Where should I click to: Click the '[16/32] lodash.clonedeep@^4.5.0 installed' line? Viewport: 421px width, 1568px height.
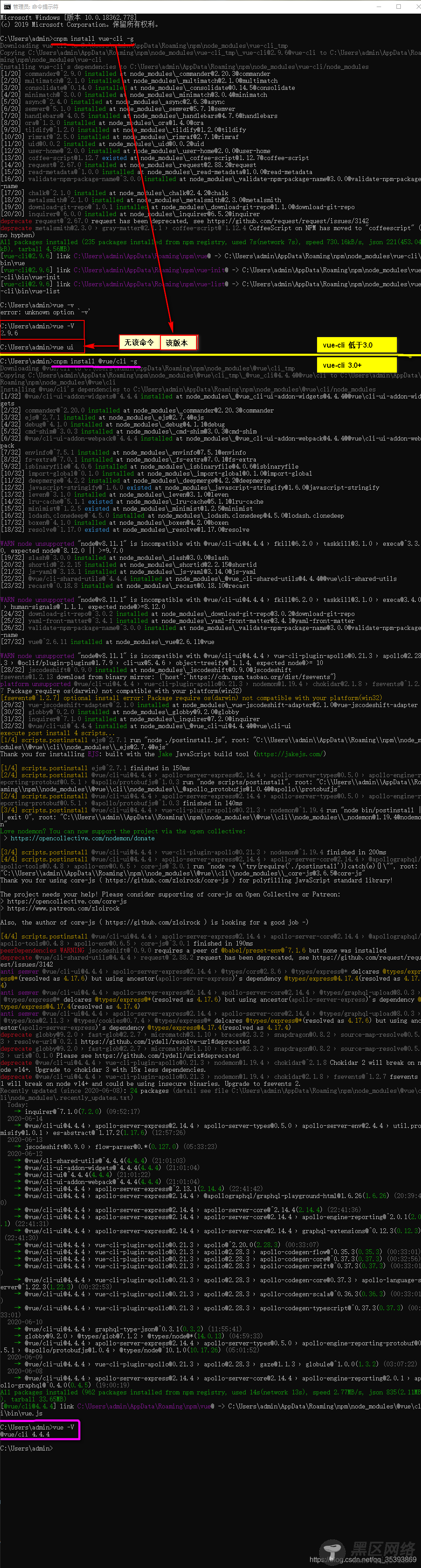(x=172, y=516)
